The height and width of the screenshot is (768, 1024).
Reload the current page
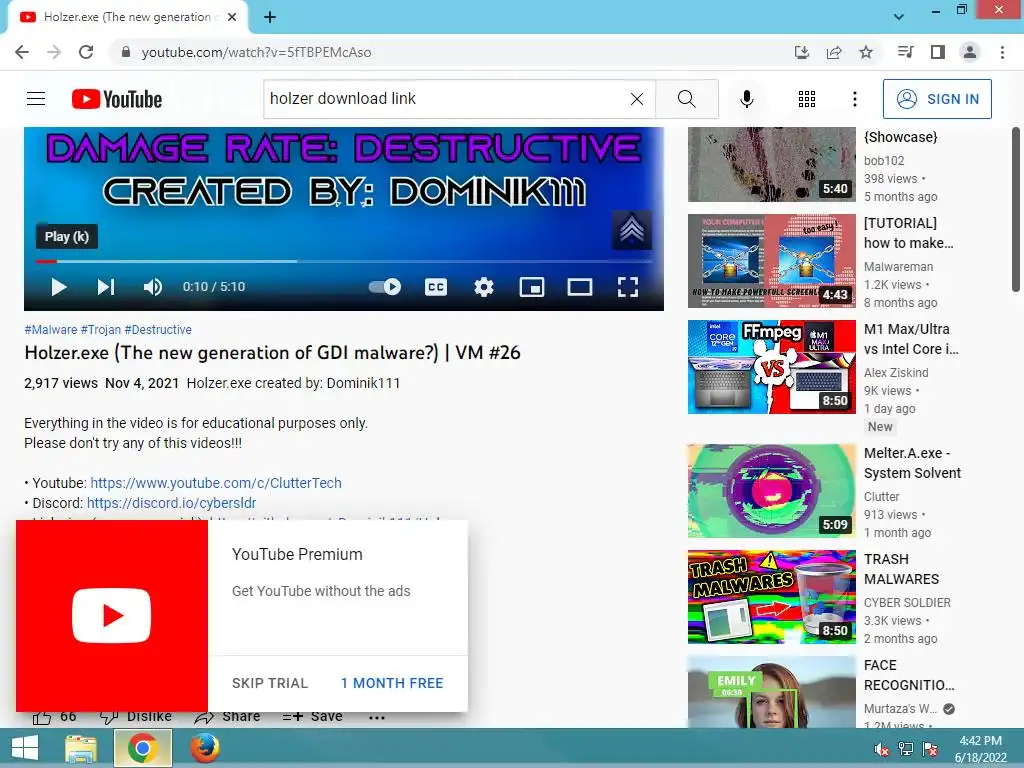(x=86, y=52)
